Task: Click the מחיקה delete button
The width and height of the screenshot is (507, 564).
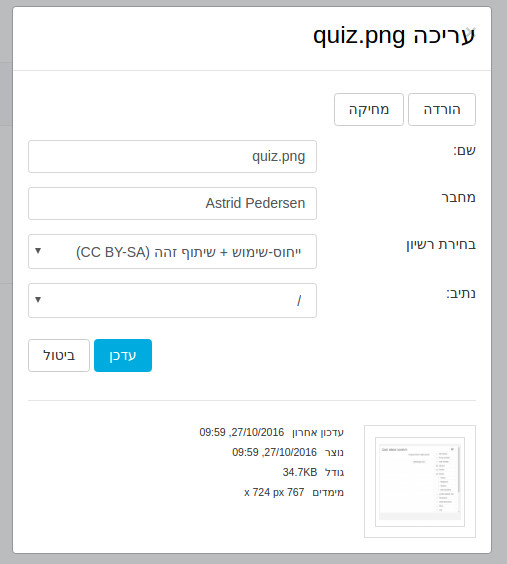Action: coord(369,110)
